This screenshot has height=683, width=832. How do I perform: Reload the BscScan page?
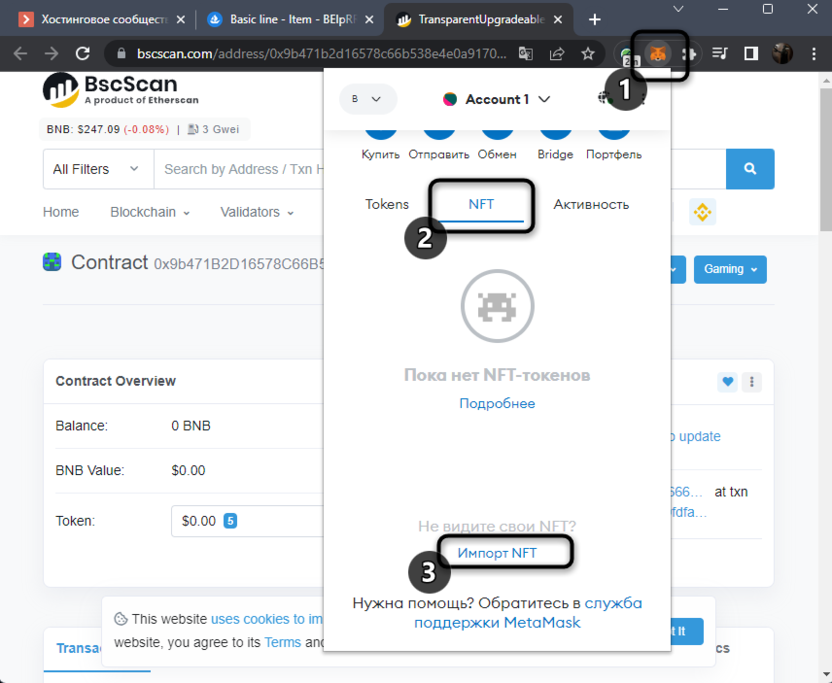coord(82,54)
